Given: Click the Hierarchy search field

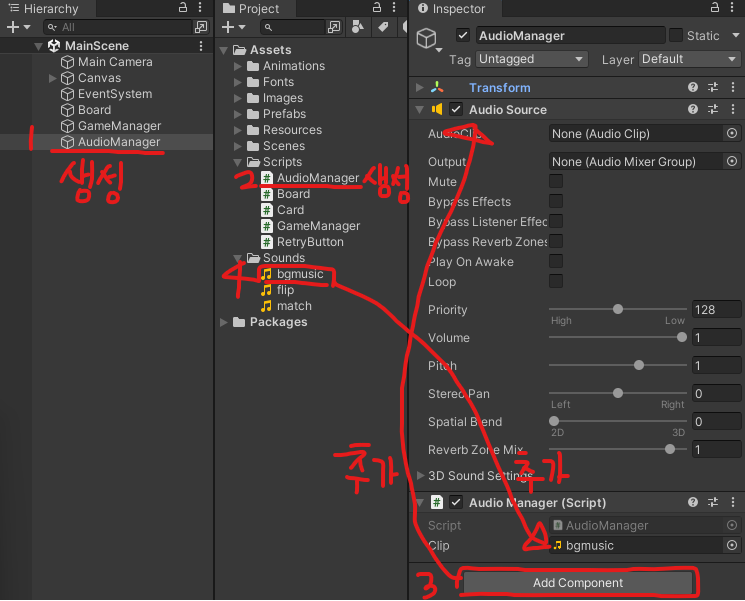Looking at the screenshot, I should 118,27.
